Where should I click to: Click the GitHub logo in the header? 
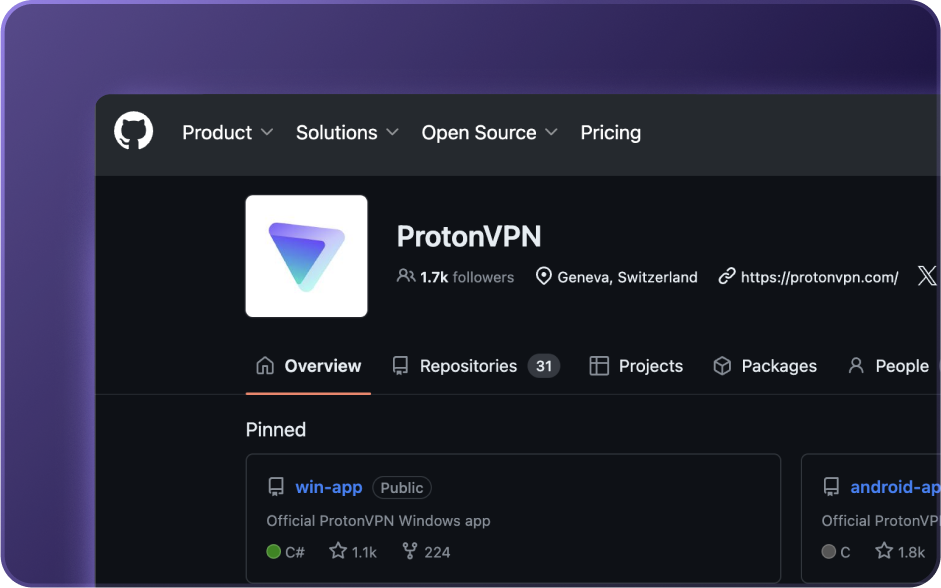click(133, 131)
